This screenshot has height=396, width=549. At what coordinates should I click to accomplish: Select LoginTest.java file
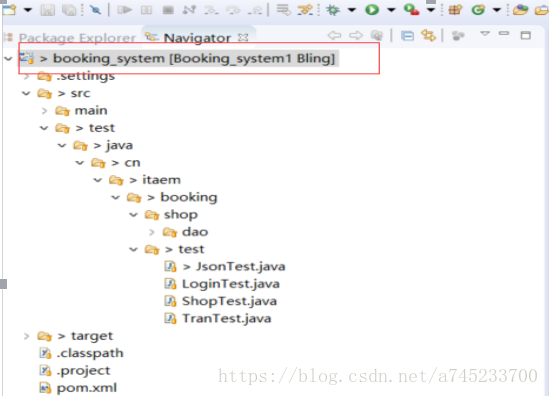pyautogui.click(x=222, y=284)
